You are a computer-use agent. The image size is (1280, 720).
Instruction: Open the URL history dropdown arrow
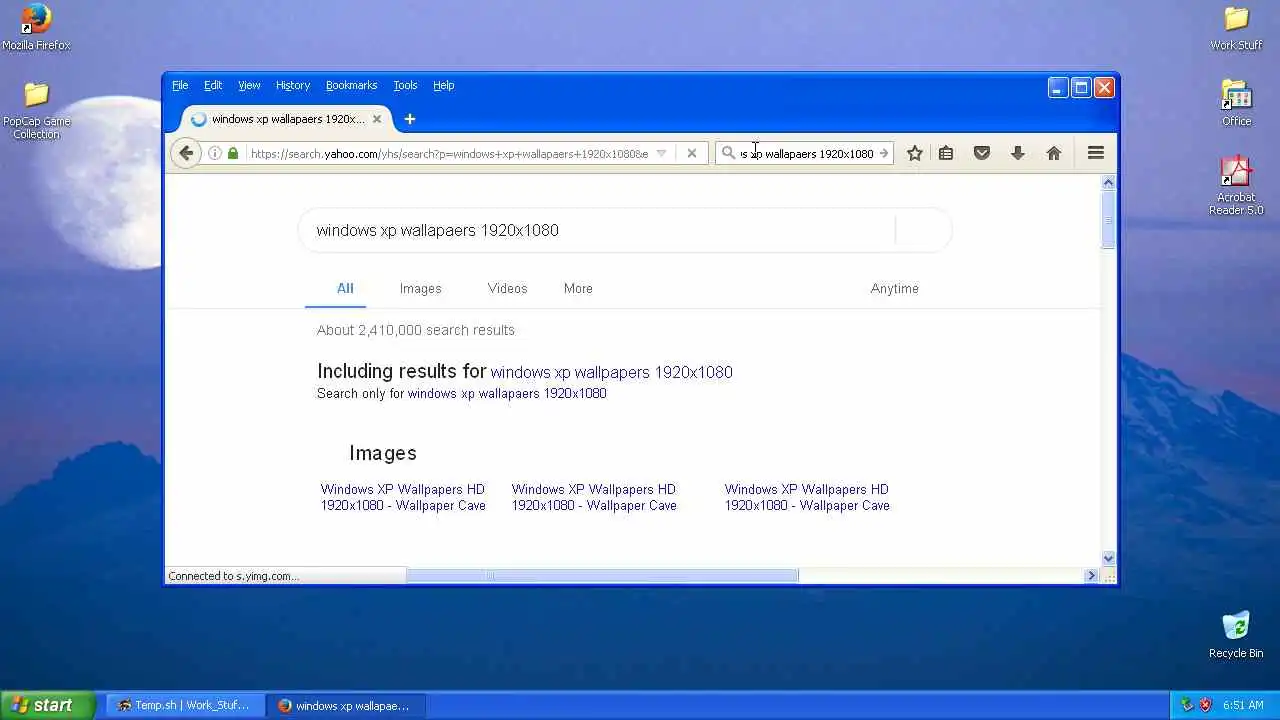pyautogui.click(x=661, y=153)
